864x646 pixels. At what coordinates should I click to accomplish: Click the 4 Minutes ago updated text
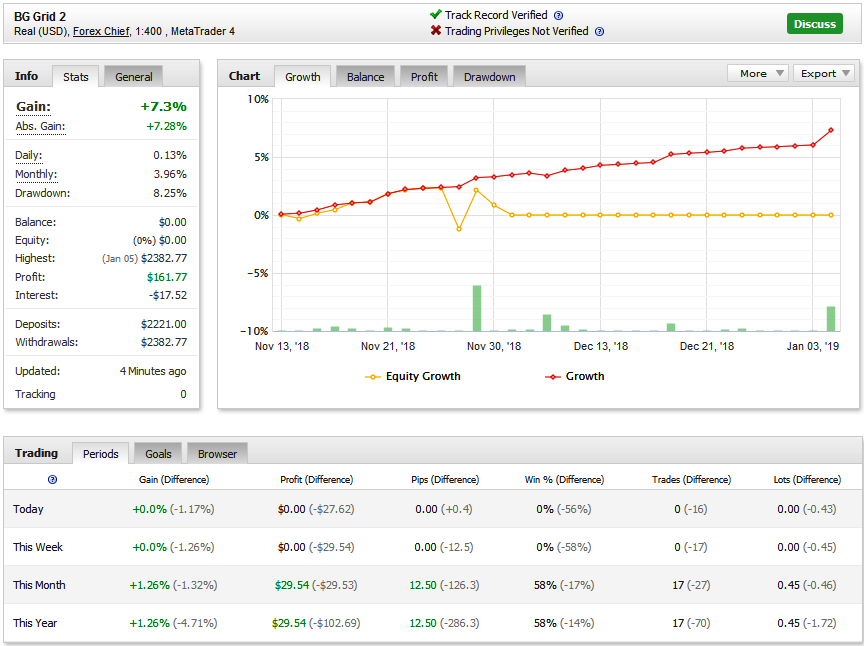point(153,371)
